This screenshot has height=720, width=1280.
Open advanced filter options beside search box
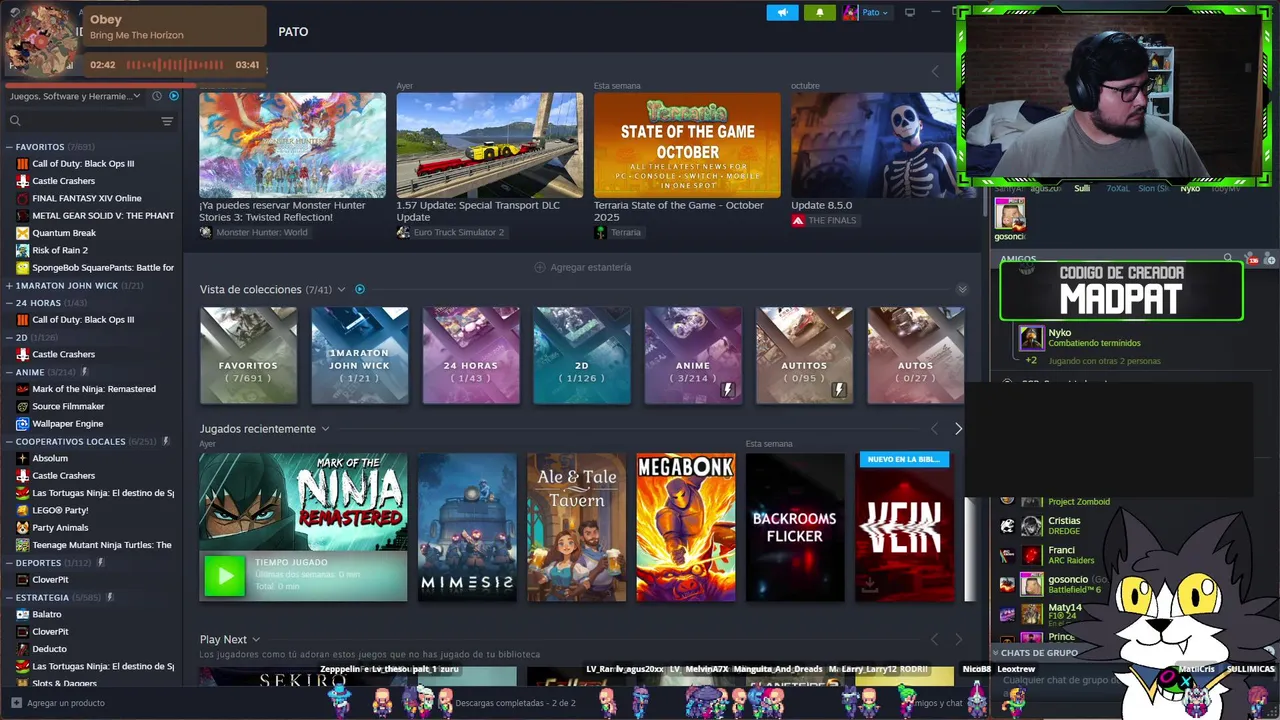pos(167,121)
